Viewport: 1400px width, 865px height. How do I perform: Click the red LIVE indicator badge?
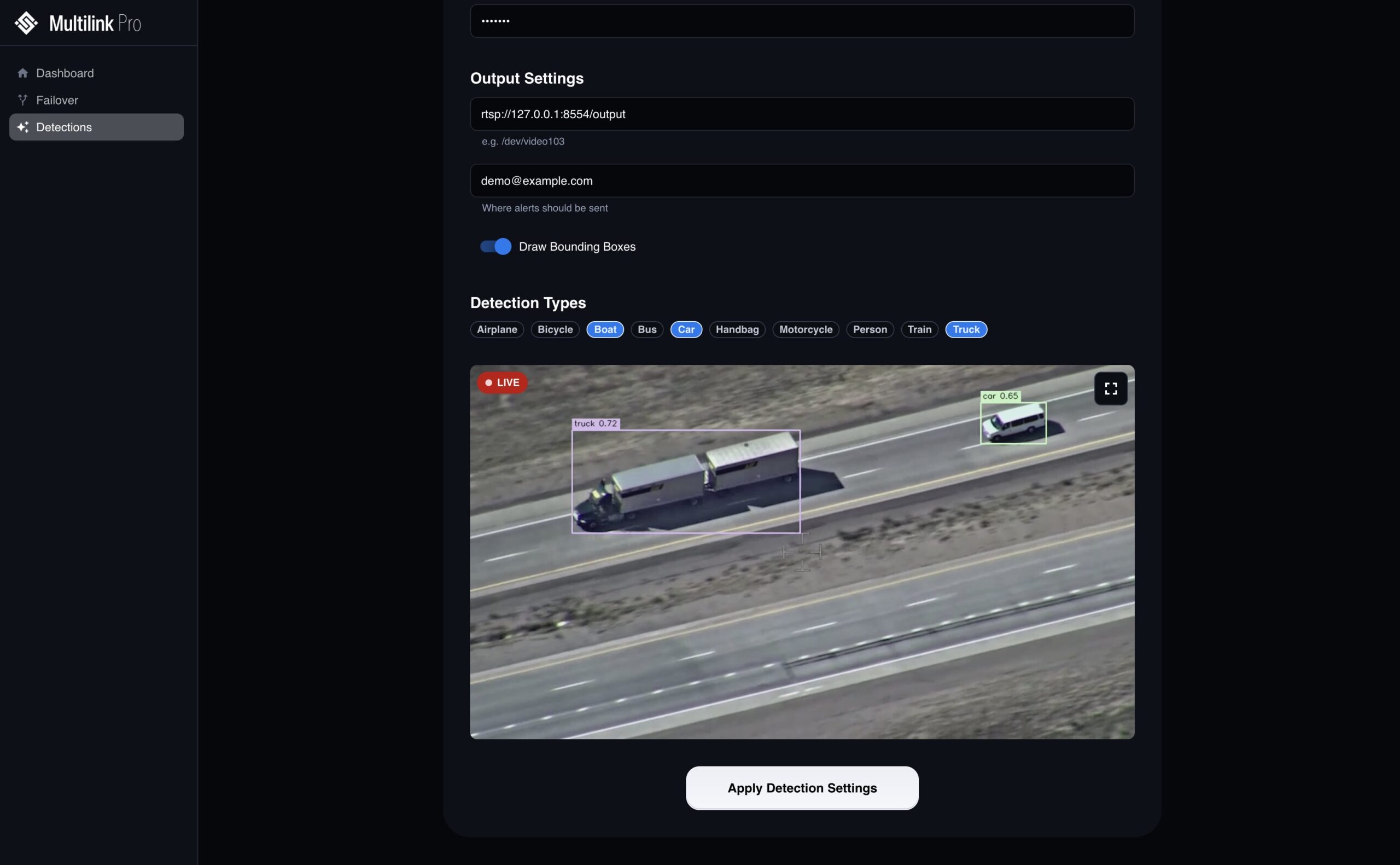pyautogui.click(x=502, y=383)
